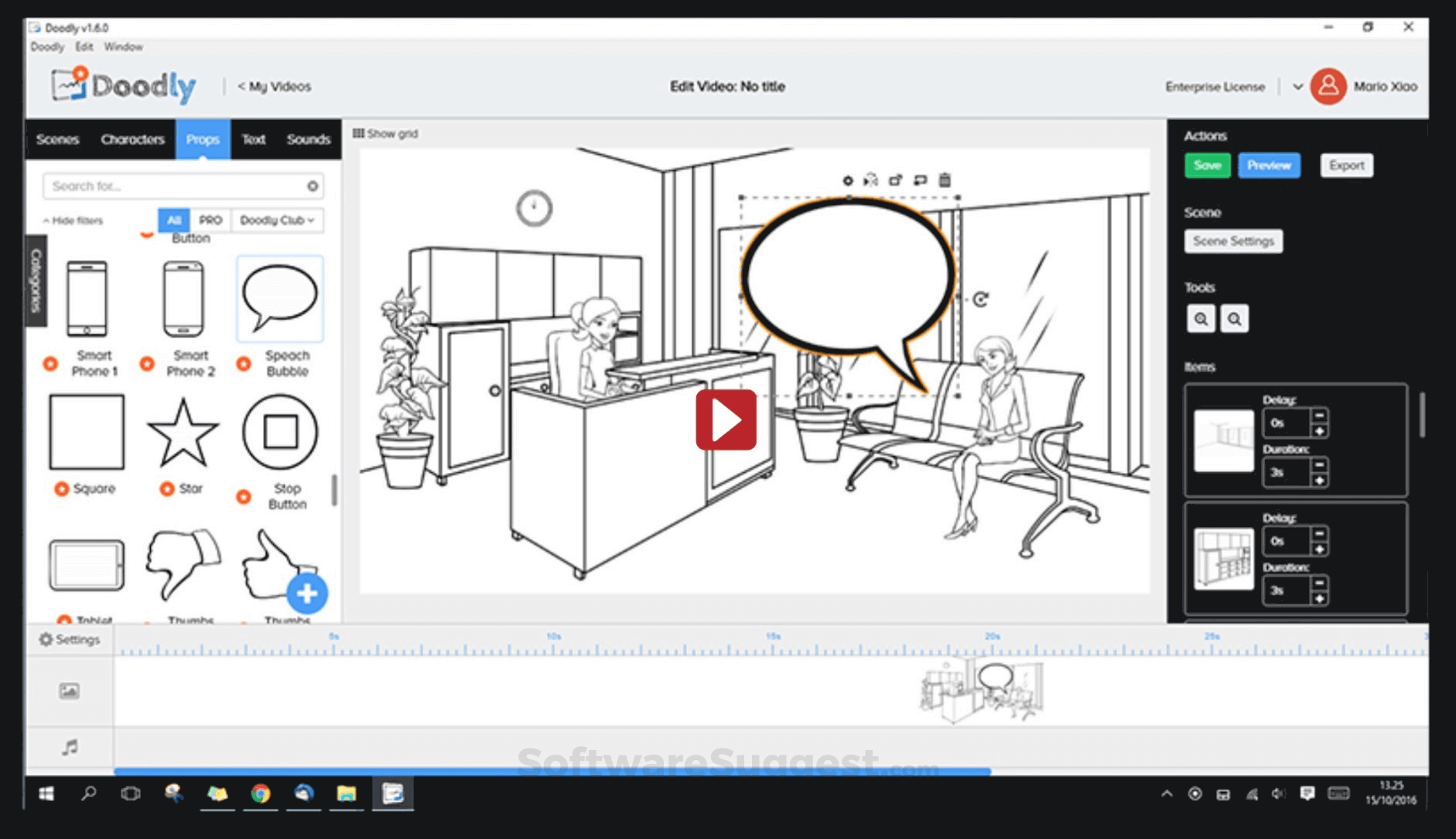1456x839 pixels.
Task: Click the flip icon above the bubble
Action: coord(871,180)
